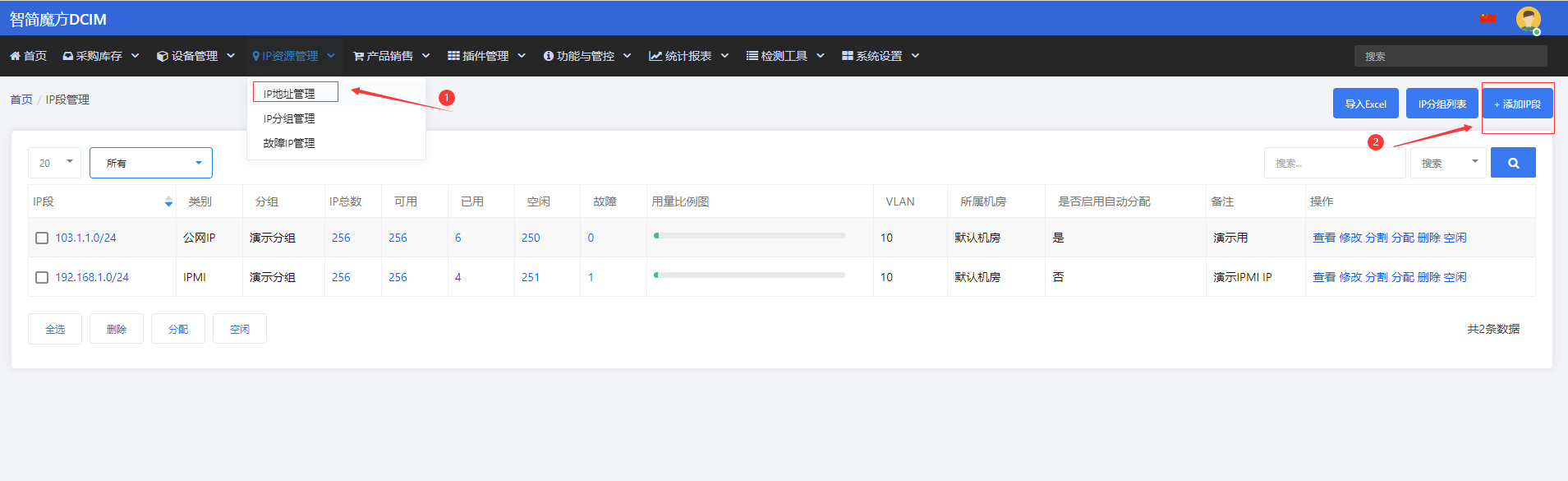This screenshot has width=1568, height=481.
Task: Click the info icon beside 功能与管控
Action: coord(548,56)
